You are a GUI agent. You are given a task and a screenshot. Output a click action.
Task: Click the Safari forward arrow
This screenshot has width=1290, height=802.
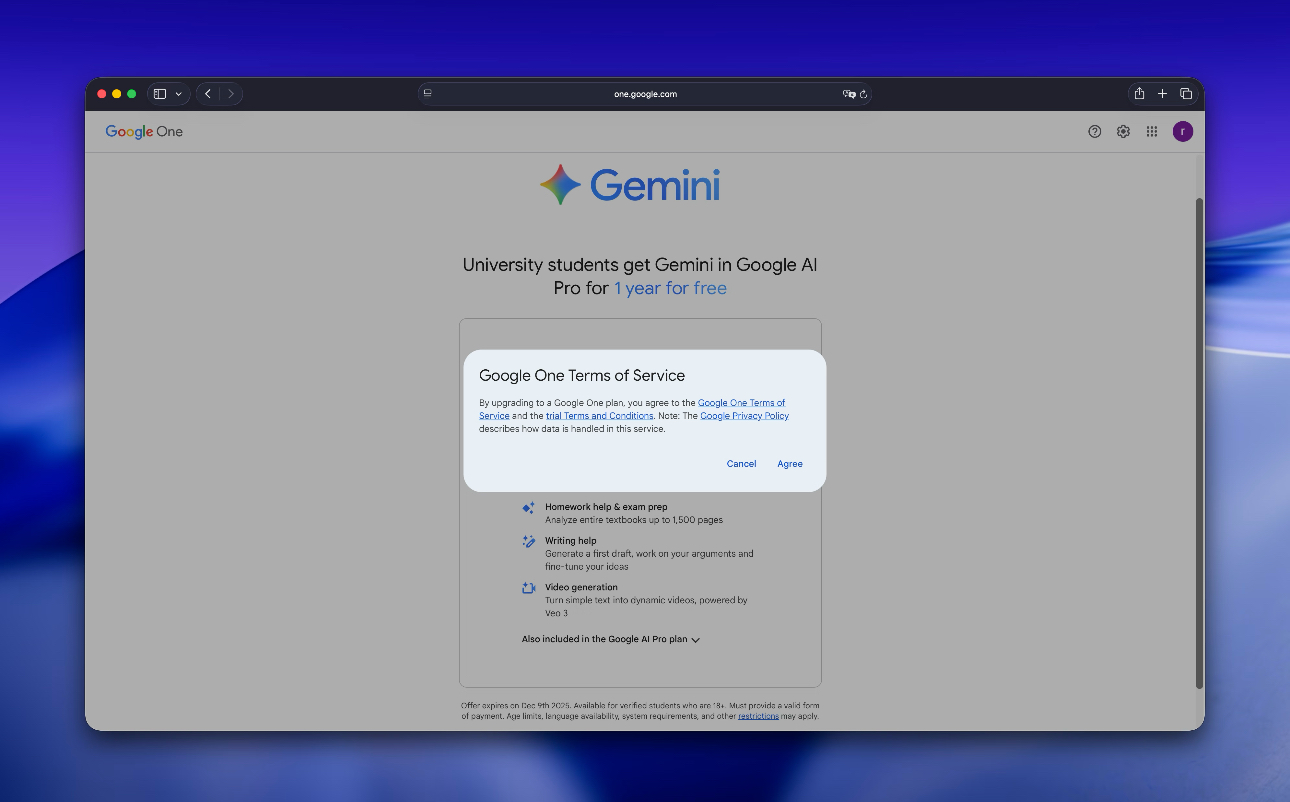tap(231, 94)
